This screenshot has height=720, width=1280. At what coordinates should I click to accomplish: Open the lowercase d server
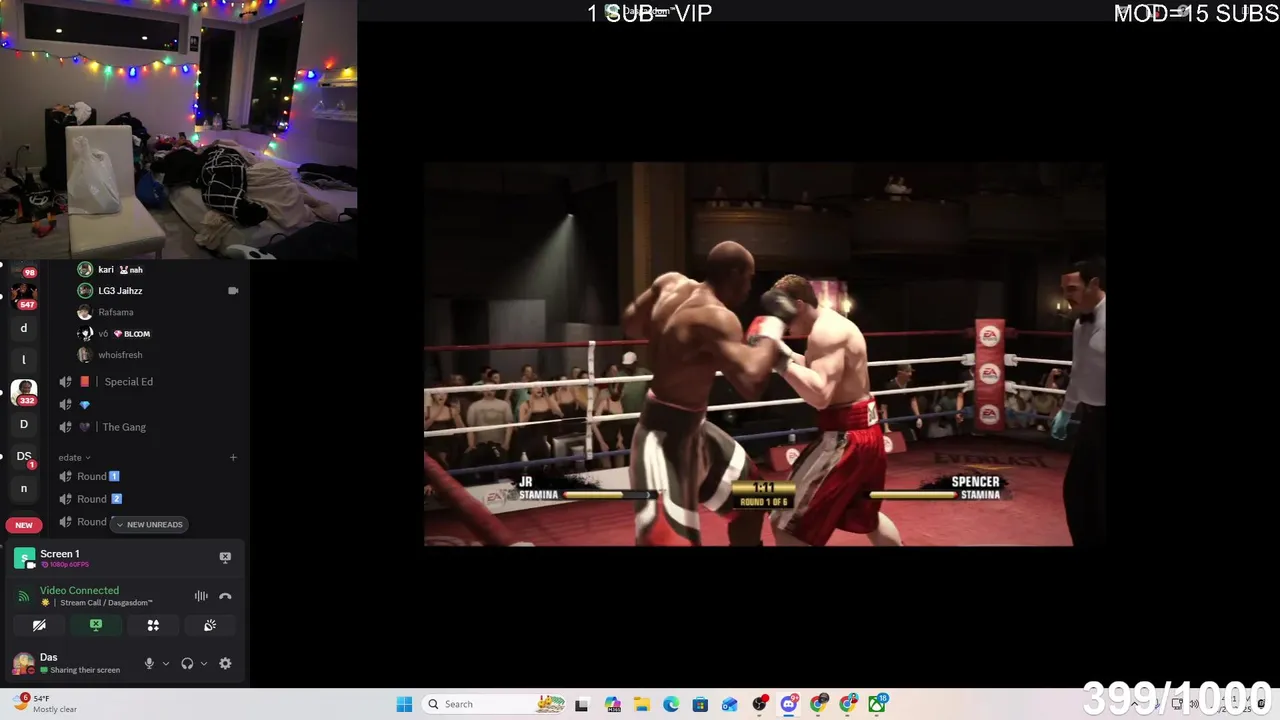[24, 328]
